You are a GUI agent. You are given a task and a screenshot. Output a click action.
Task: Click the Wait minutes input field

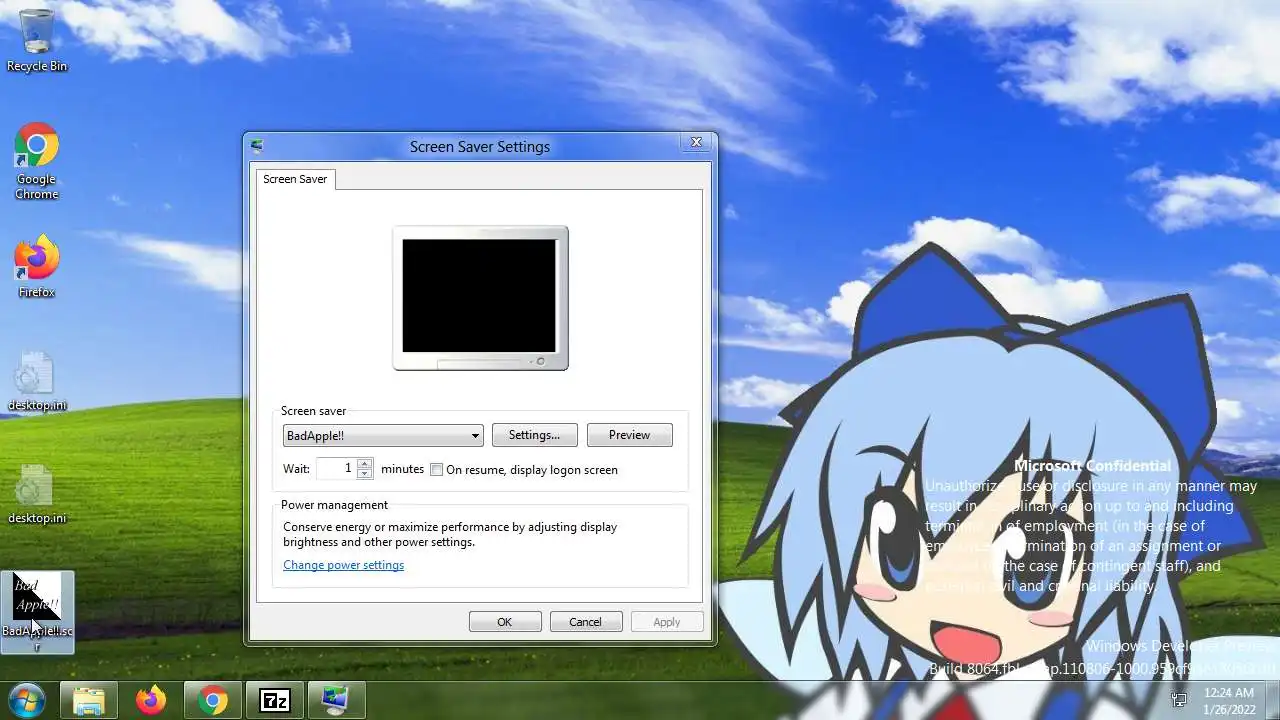[337, 468]
